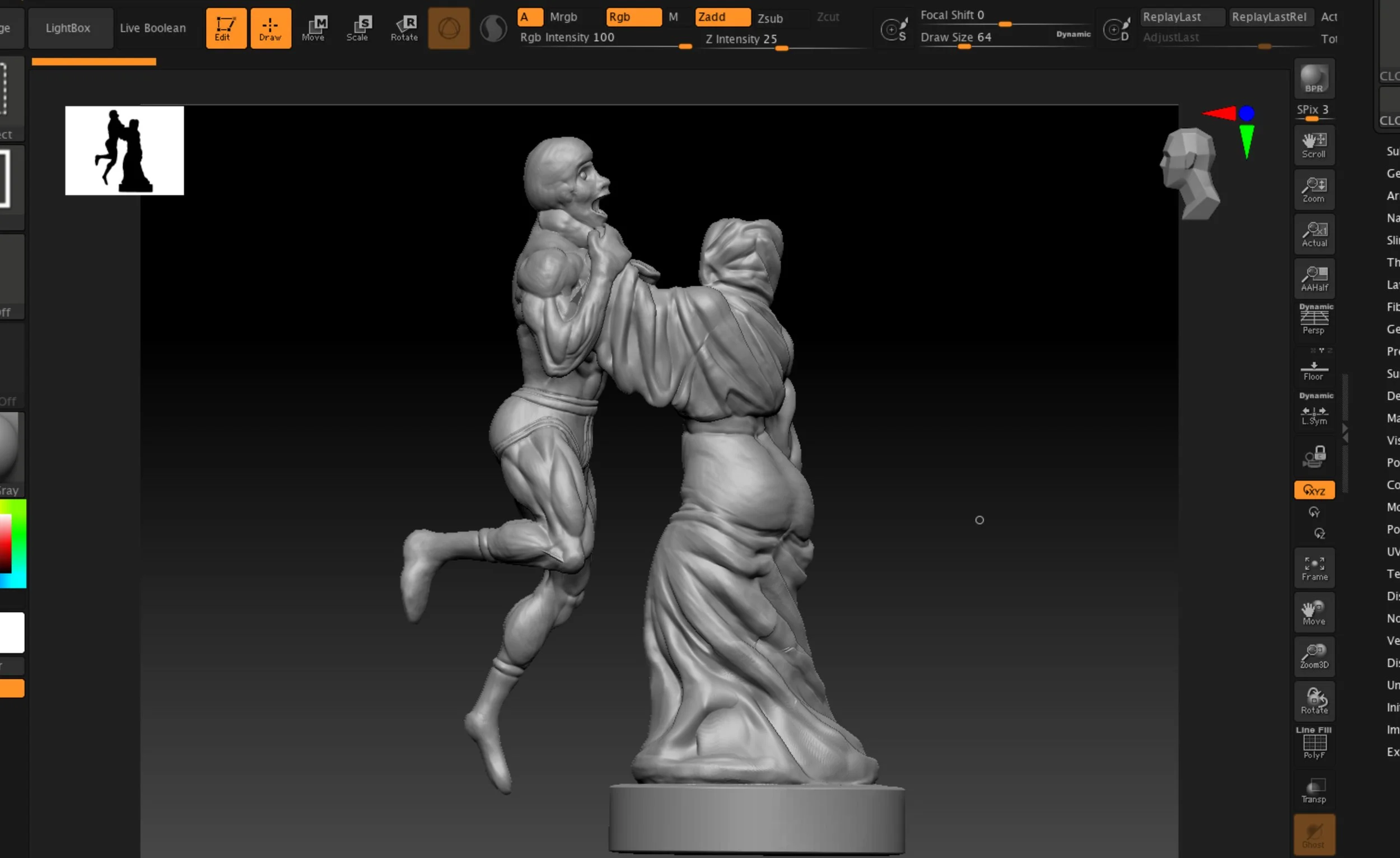Switch to Zsub sculpt mode

pyautogui.click(x=770, y=18)
